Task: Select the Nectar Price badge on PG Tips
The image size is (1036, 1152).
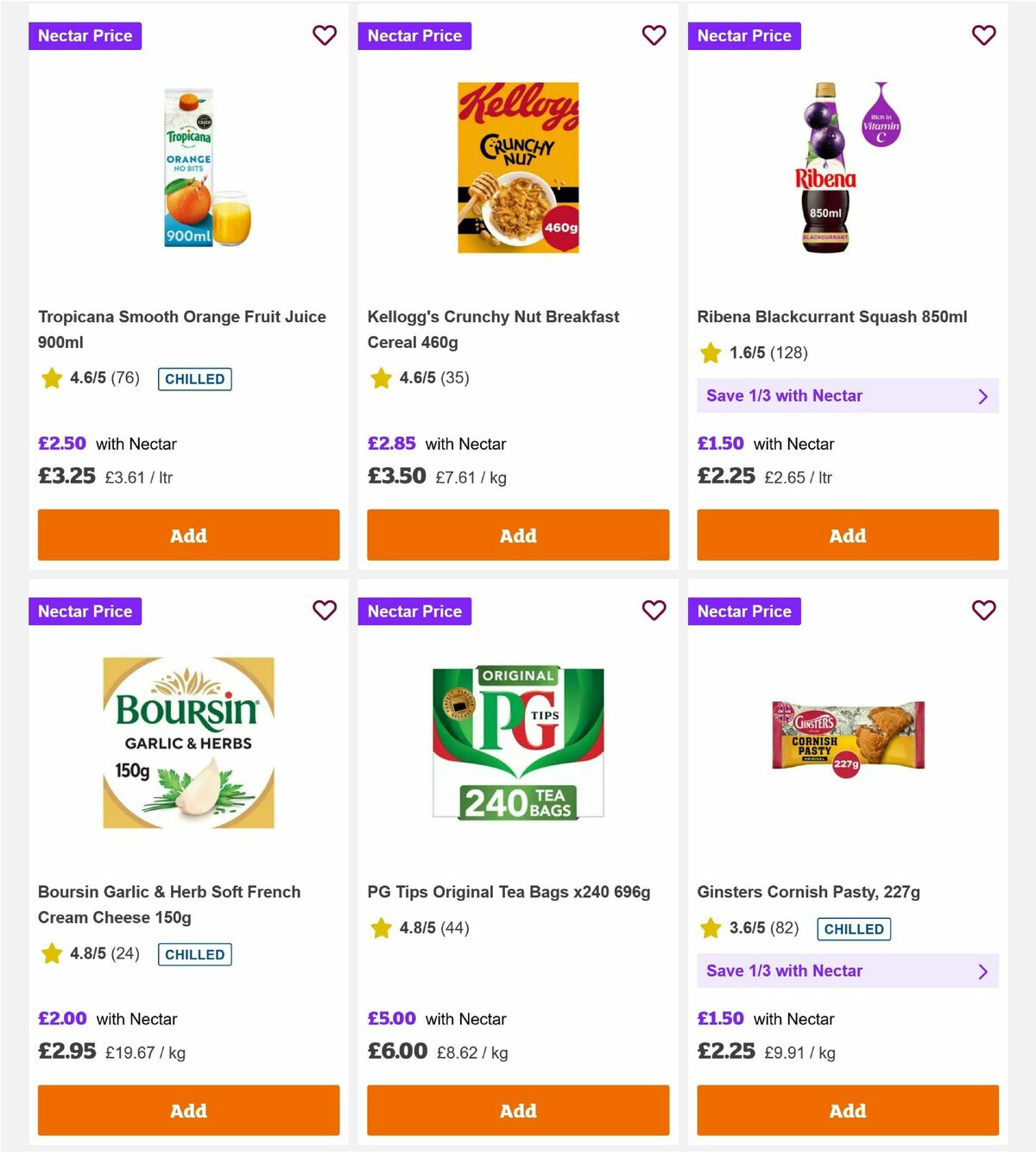Action: point(414,611)
